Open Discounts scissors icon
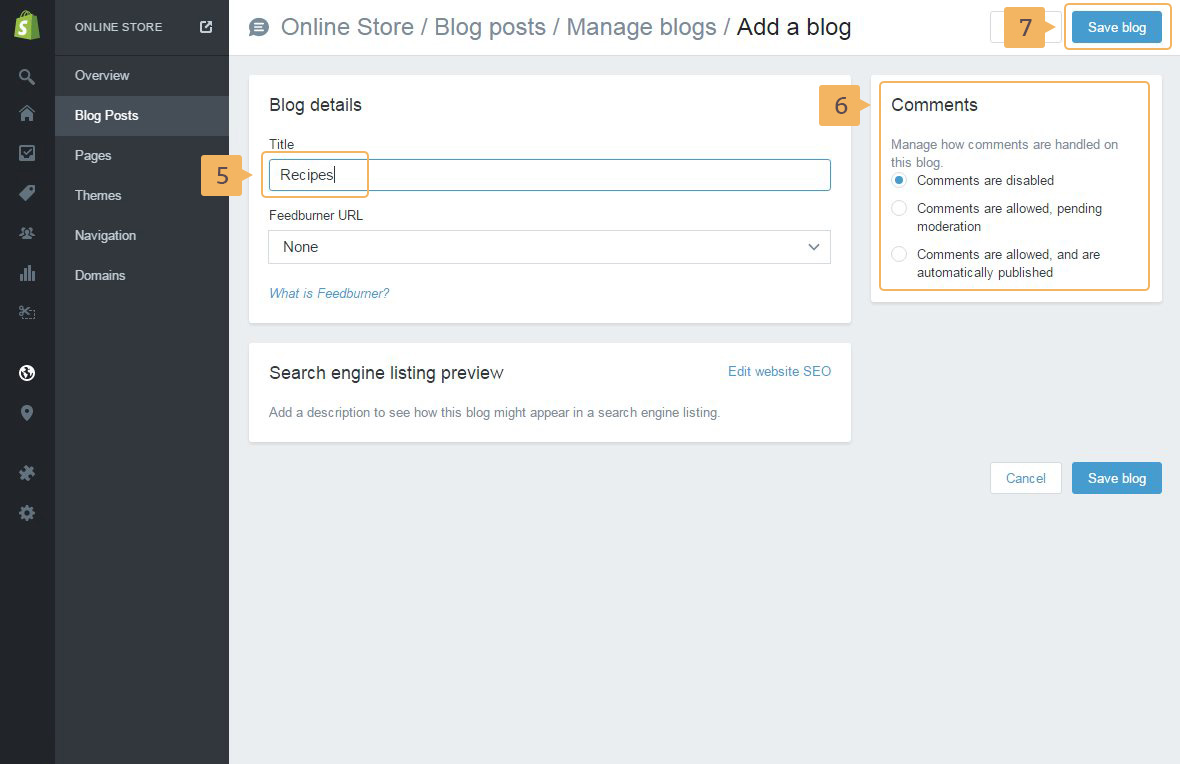The width and height of the screenshot is (1180, 764). click(x=27, y=313)
